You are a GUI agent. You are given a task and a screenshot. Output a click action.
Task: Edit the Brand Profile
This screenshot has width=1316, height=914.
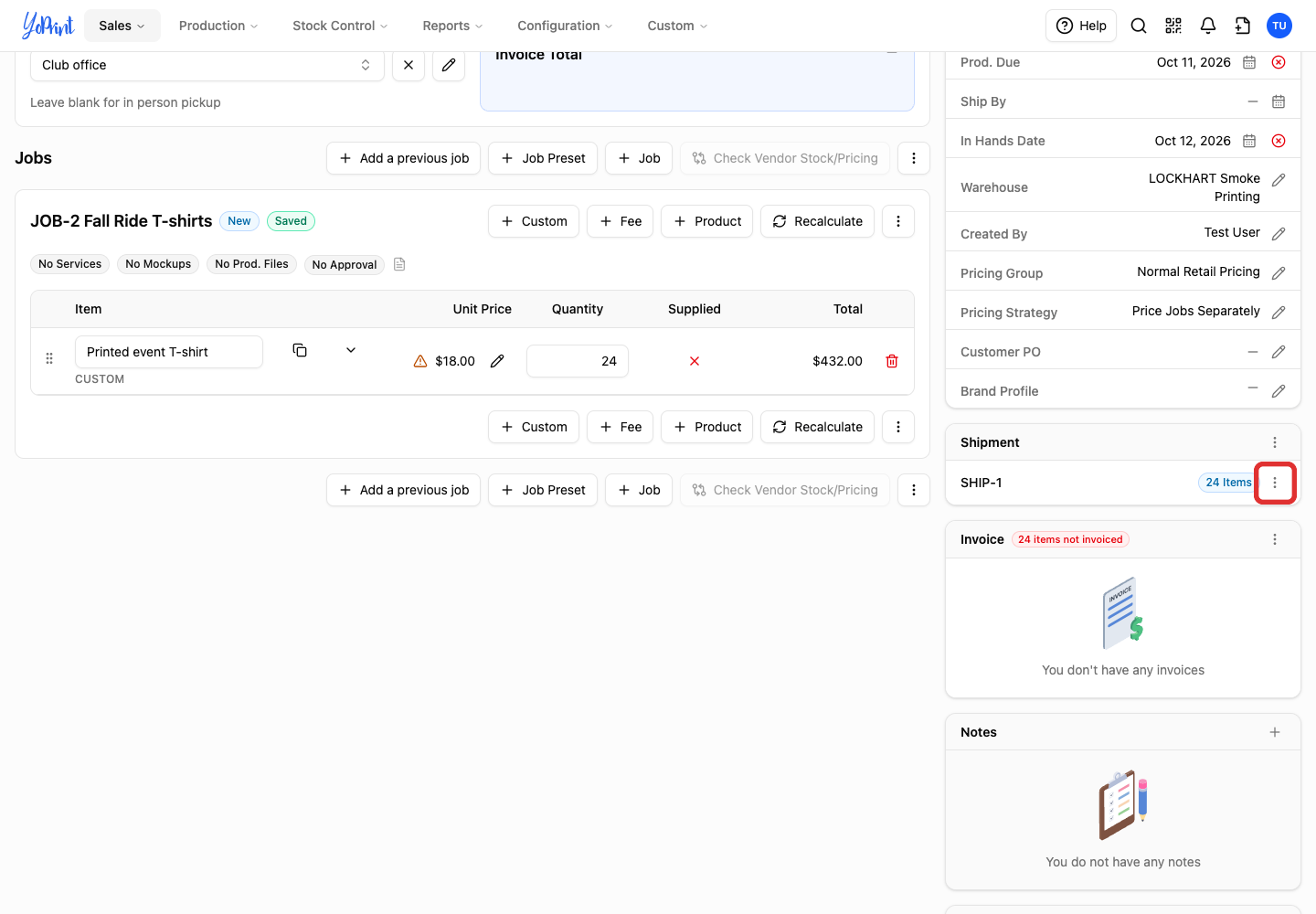point(1279,391)
